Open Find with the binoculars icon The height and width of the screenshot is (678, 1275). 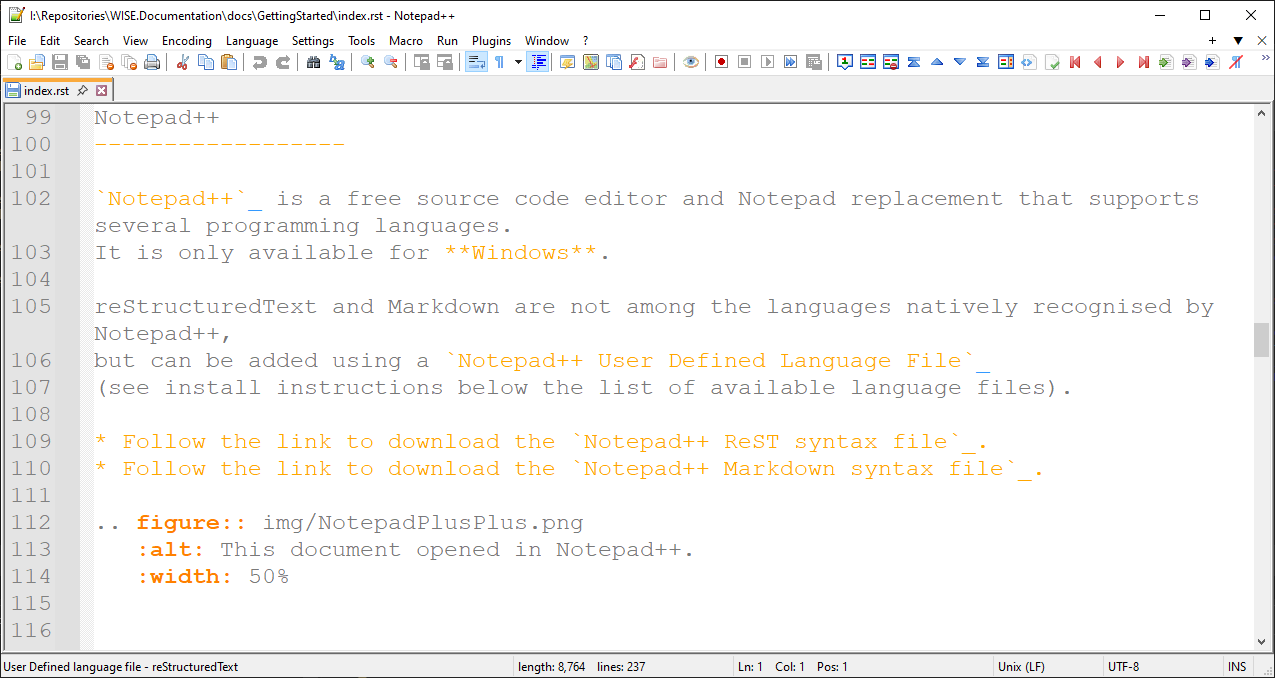tap(313, 62)
